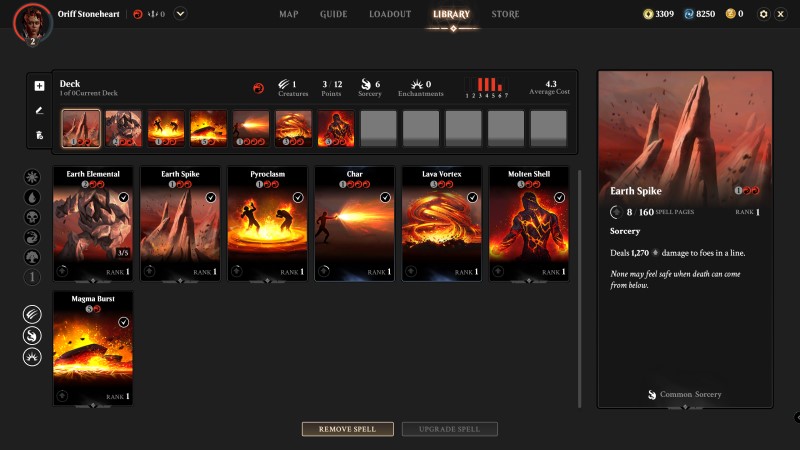The height and width of the screenshot is (450, 800).
Task: Open the Map tab
Action: click(x=289, y=14)
